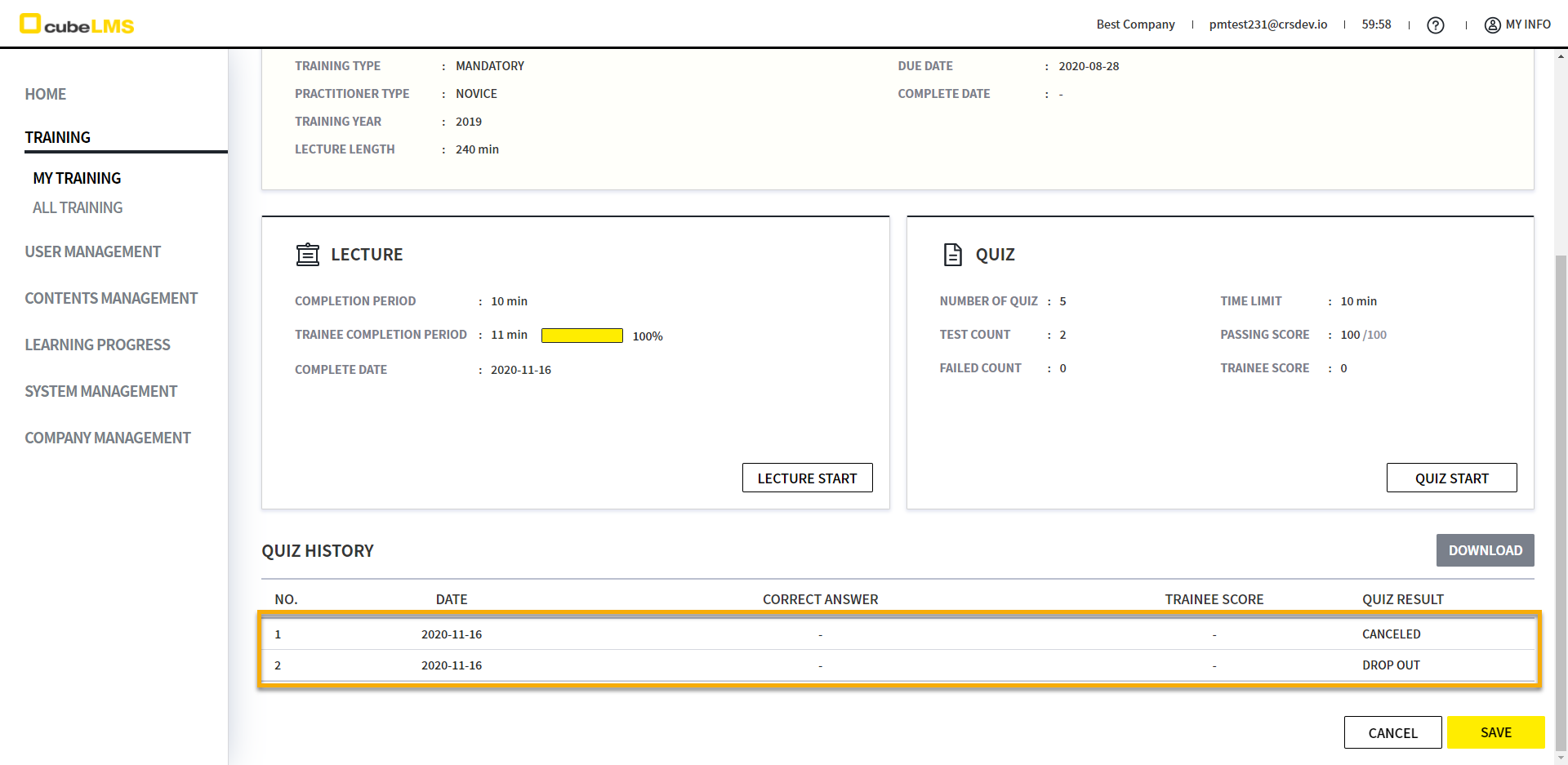Select ALL TRAINING in the sidebar

78,208
